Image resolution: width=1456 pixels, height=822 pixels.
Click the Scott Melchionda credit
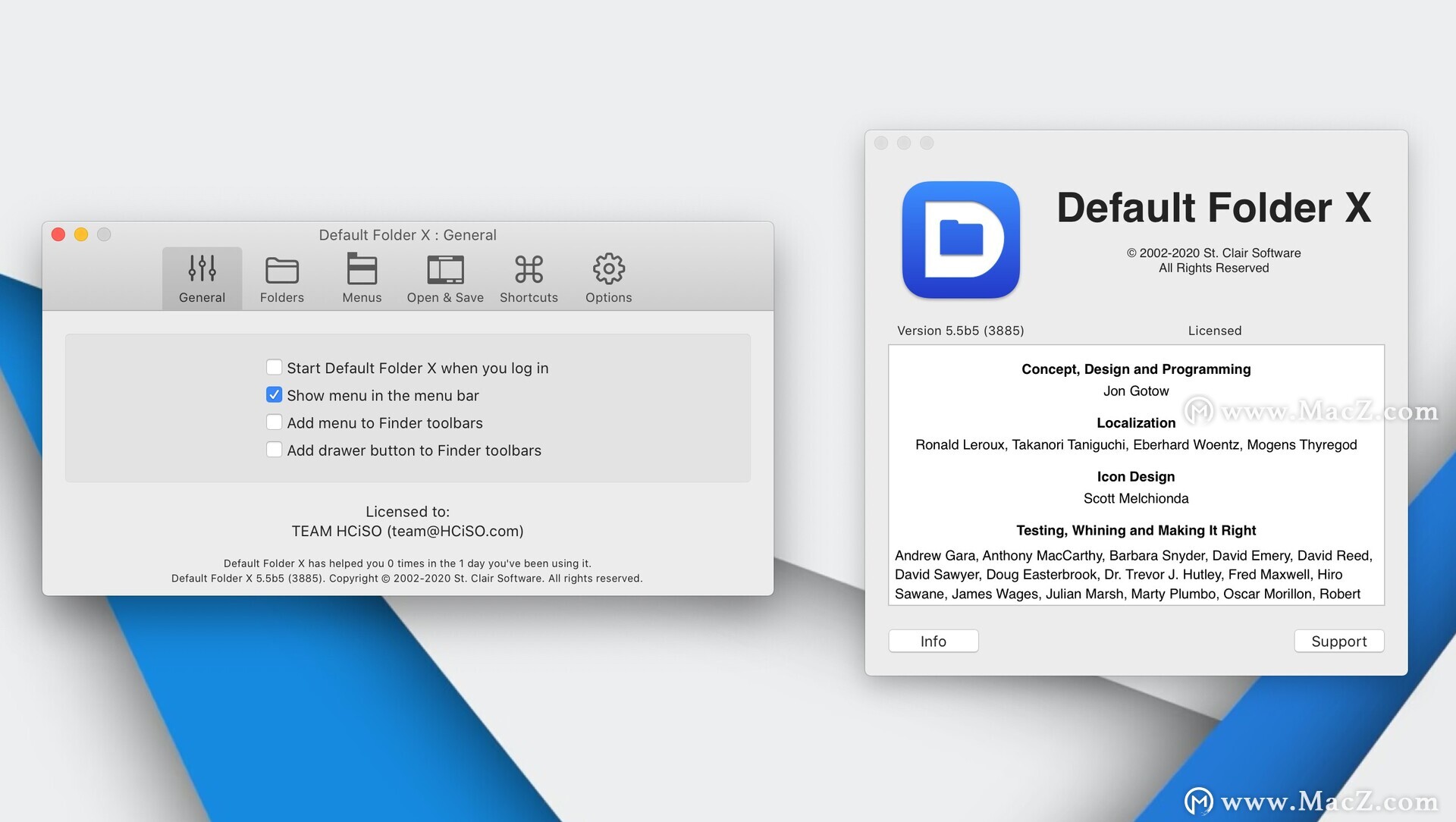click(1136, 499)
